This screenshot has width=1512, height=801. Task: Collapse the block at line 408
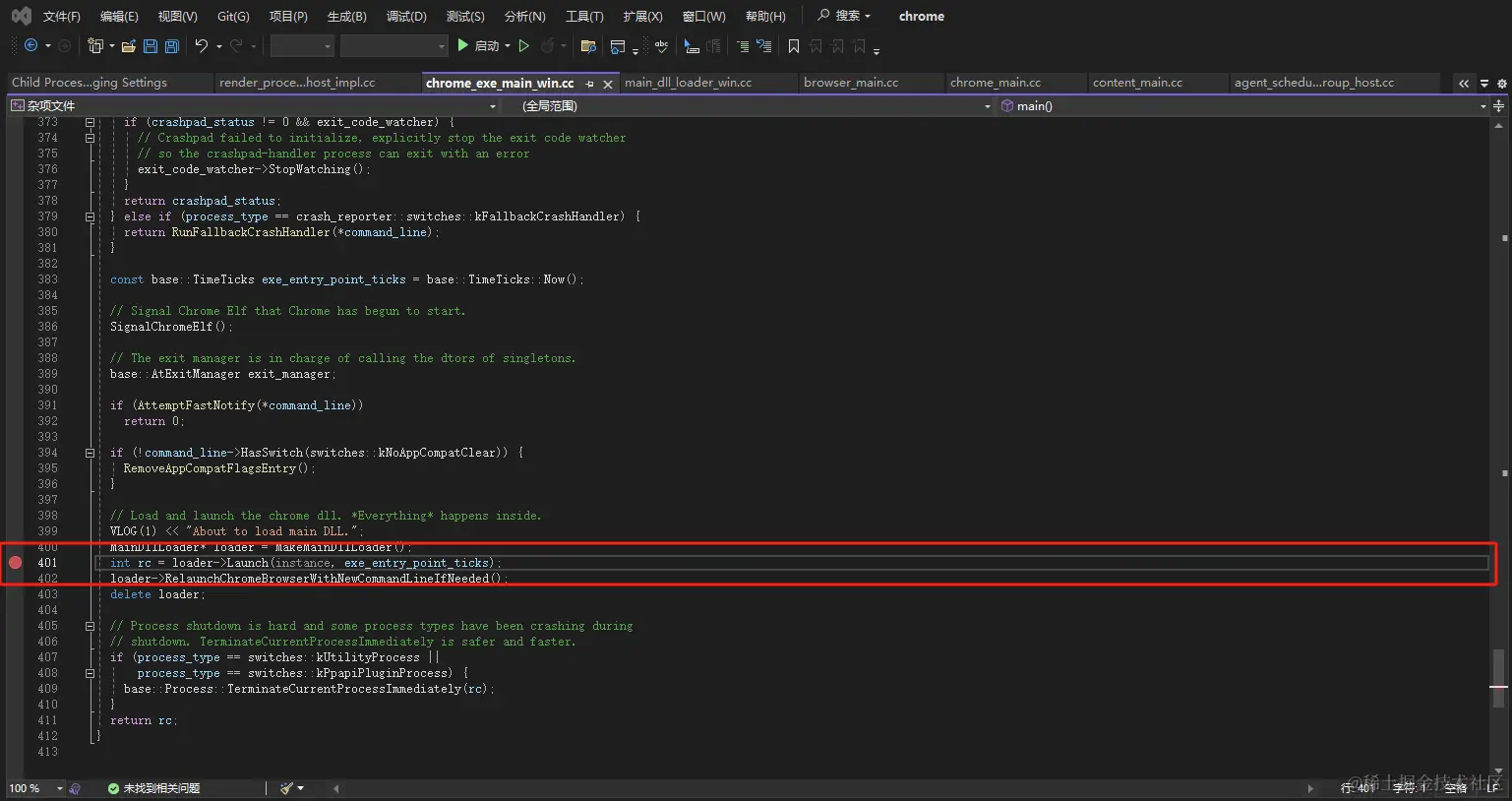[x=90, y=673]
